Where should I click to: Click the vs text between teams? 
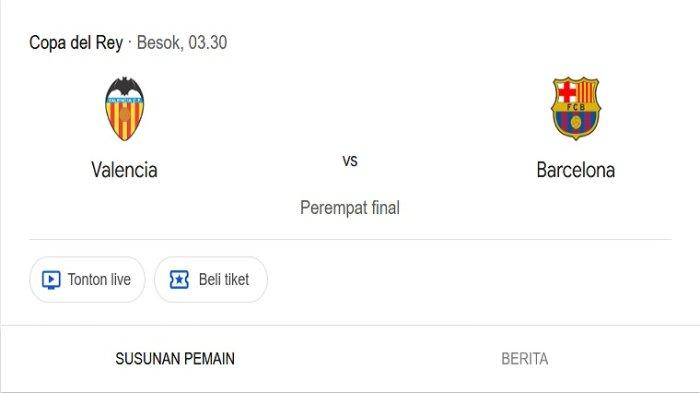coord(350,161)
